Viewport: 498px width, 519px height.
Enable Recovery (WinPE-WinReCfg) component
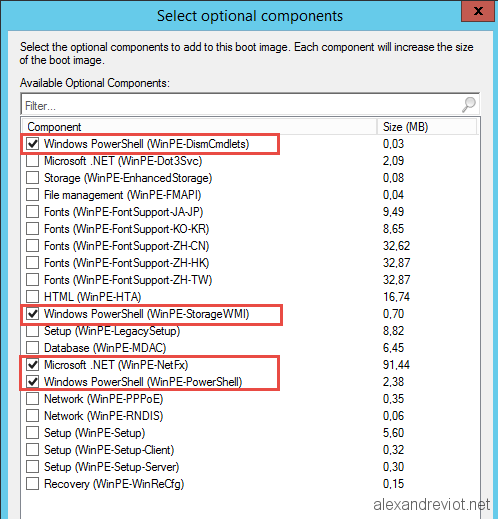coord(33,484)
